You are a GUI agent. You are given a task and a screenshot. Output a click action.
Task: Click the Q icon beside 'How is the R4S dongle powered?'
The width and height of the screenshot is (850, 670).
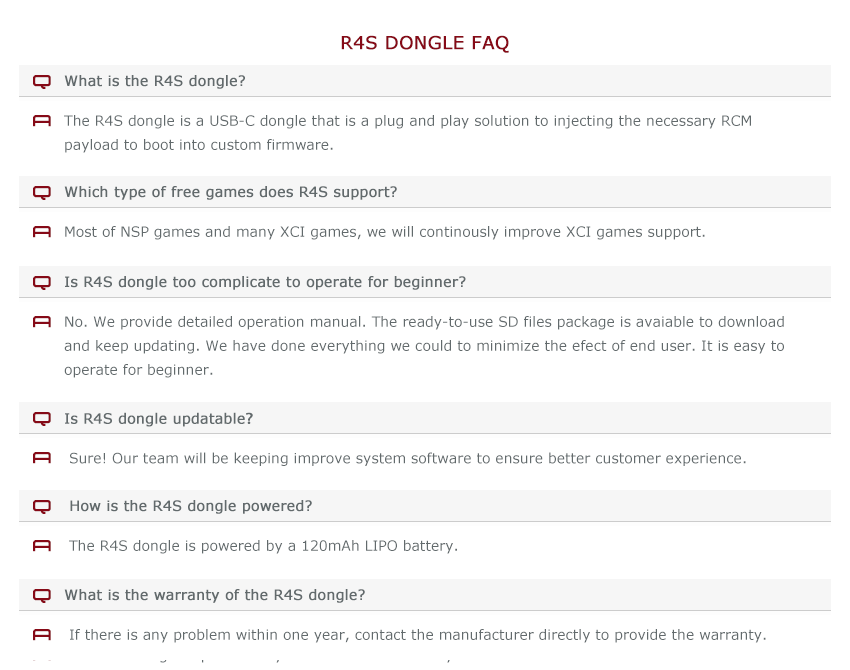pyautogui.click(x=42, y=506)
